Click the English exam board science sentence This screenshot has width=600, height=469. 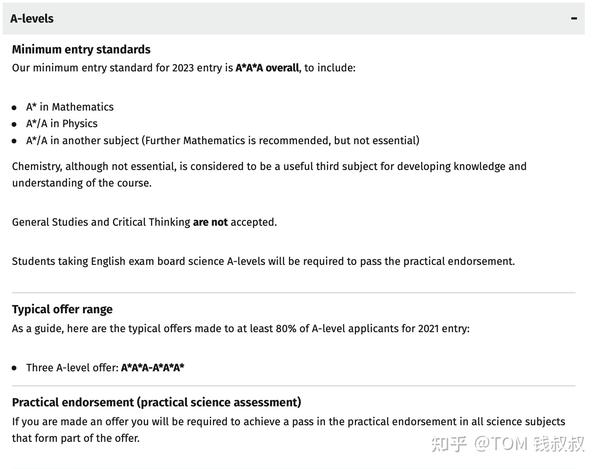coord(263,261)
